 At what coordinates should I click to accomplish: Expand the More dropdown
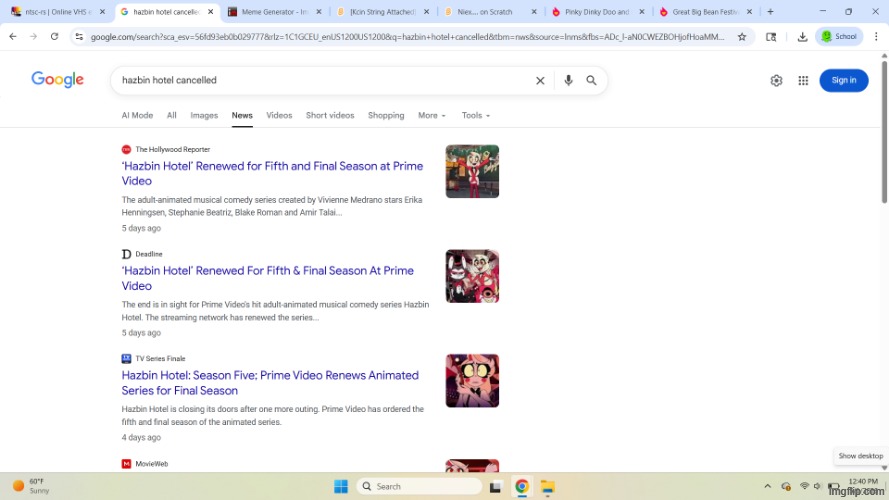431,115
